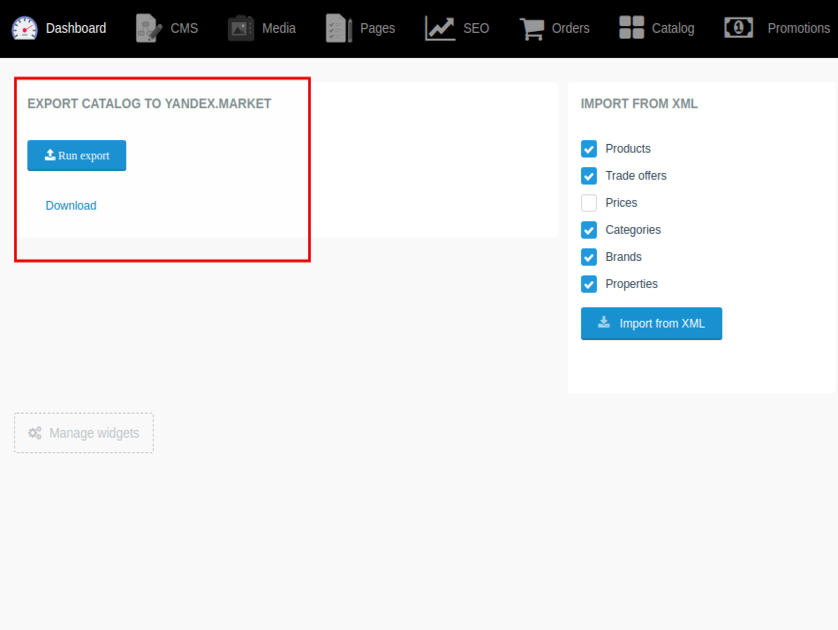Go to the Orders menu label

pos(571,28)
